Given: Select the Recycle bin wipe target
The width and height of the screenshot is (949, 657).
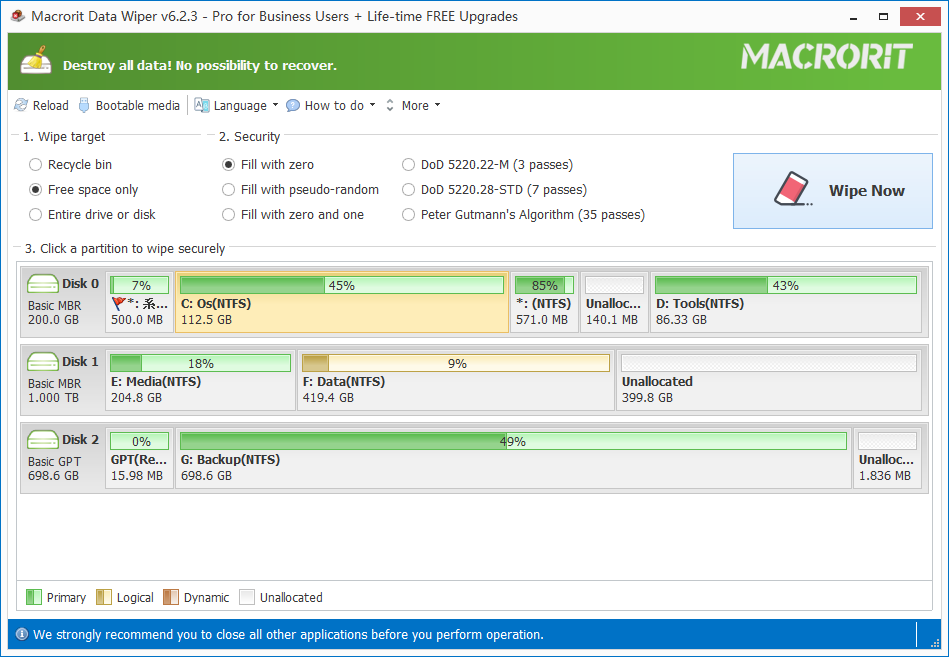Looking at the screenshot, I should 36,165.
